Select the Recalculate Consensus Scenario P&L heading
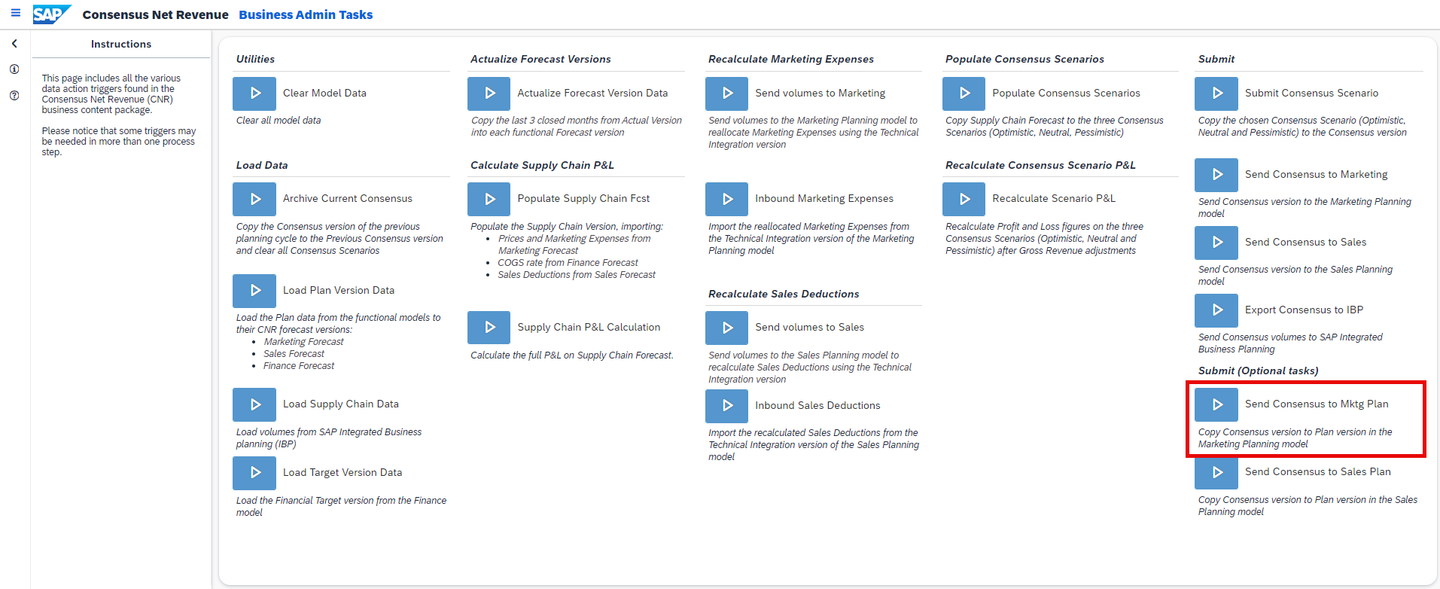This screenshot has width=1440, height=589. pos(1040,165)
